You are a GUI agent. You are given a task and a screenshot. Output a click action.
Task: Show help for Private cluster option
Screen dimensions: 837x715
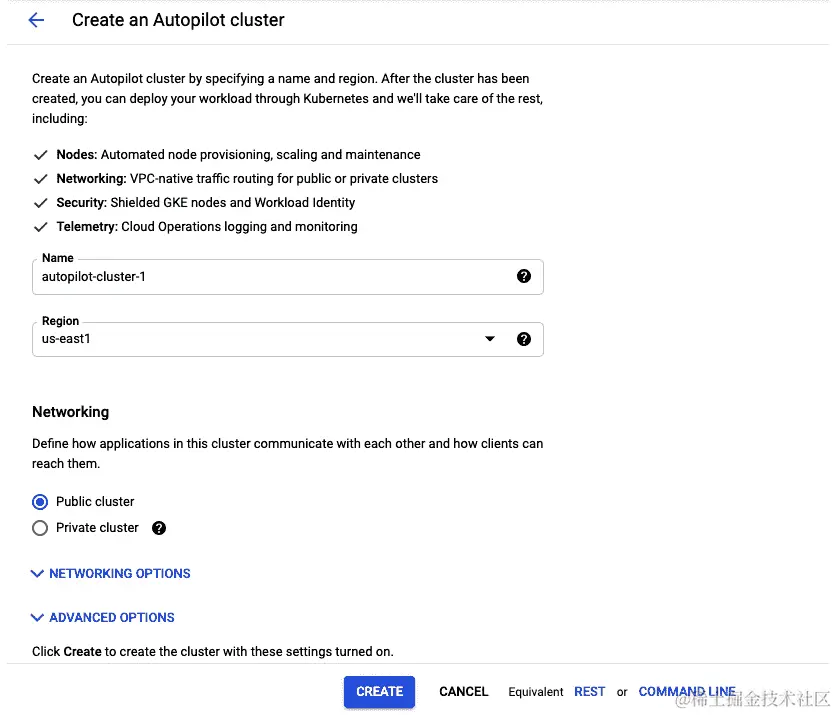(x=158, y=528)
